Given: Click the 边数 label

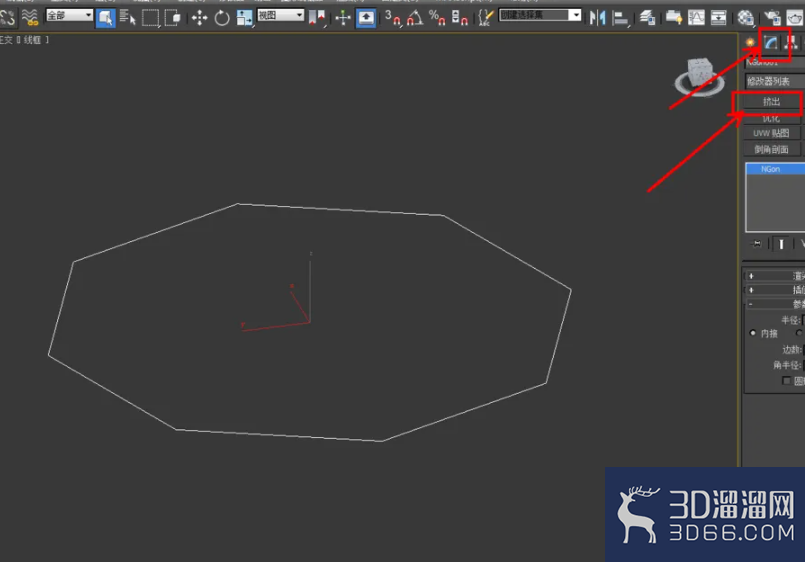Looking at the screenshot, I should pos(791,350).
